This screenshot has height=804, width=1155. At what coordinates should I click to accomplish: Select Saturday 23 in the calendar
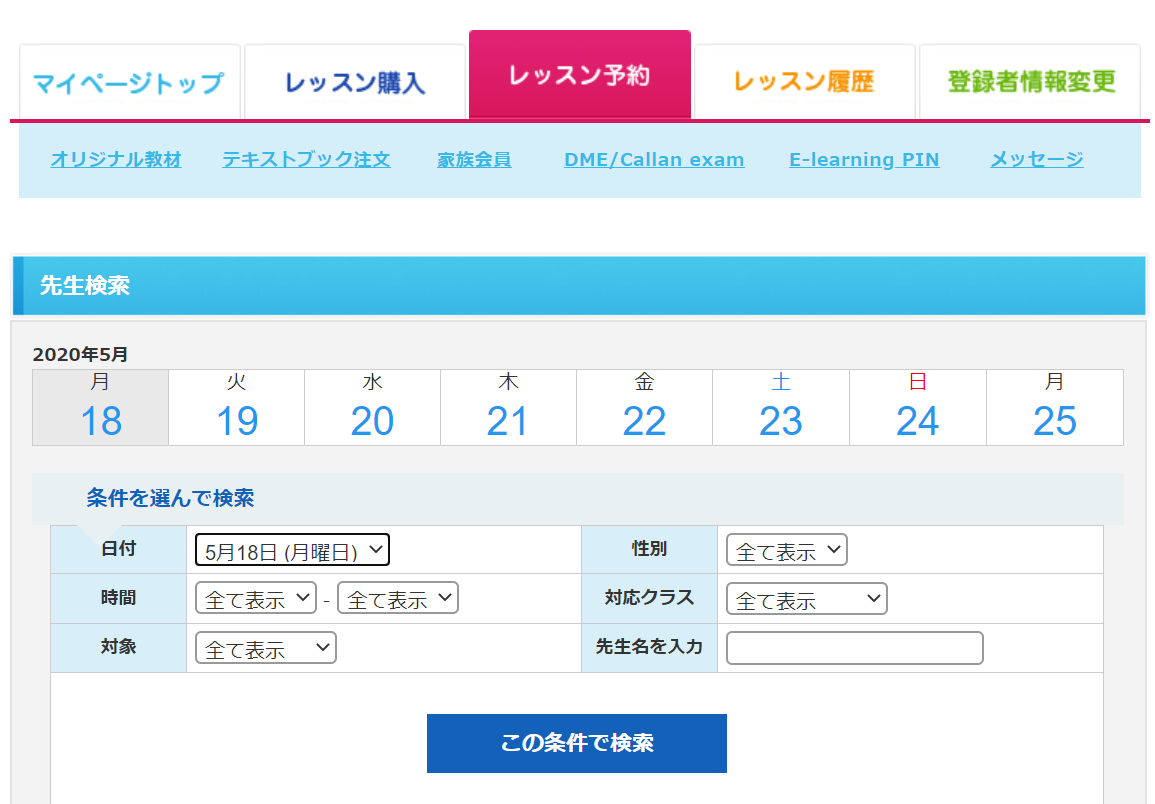[x=780, y=408]
